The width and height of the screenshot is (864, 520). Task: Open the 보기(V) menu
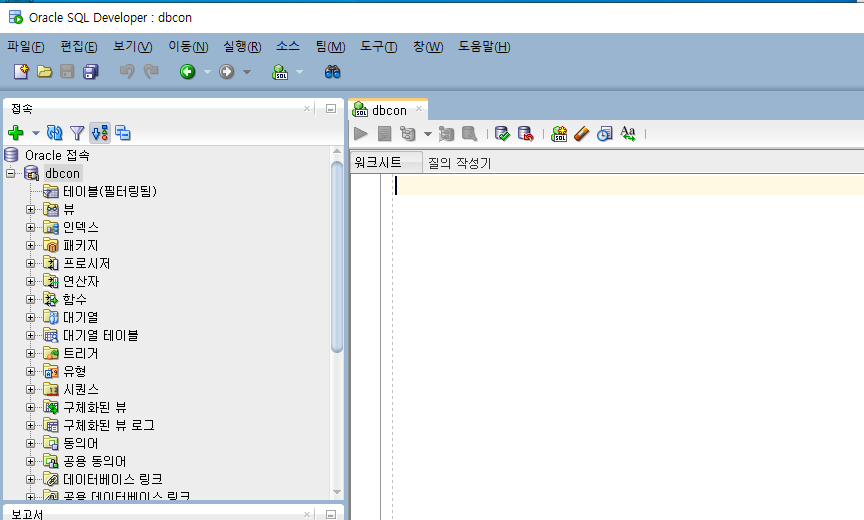pyautogui.click(x=133, y=46)
